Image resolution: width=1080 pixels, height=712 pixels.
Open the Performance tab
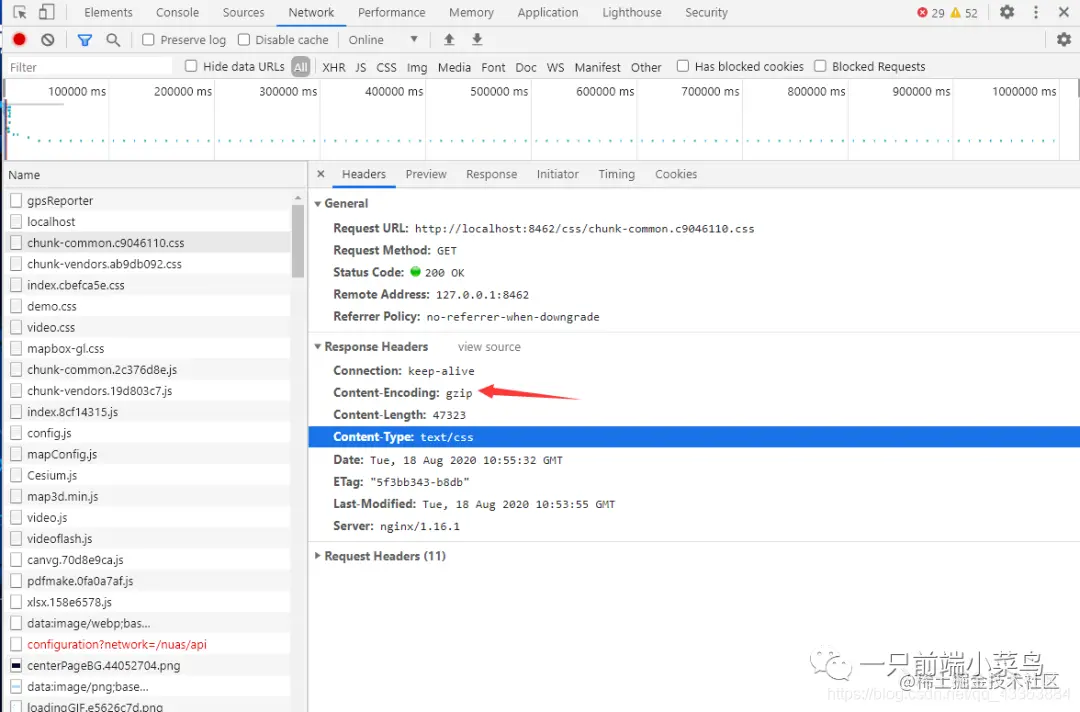pos(391,12)
